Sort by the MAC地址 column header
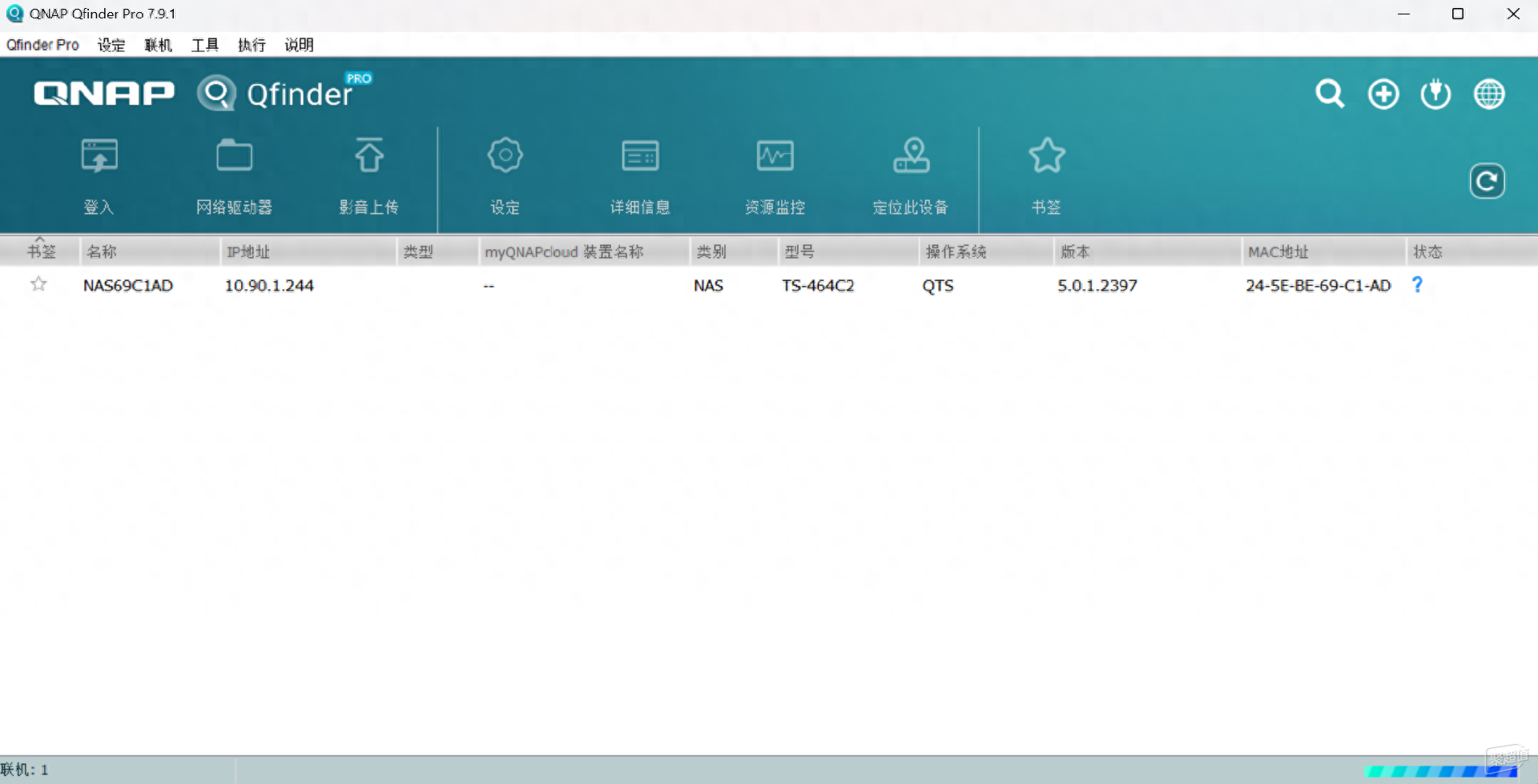 (1324, 251)
